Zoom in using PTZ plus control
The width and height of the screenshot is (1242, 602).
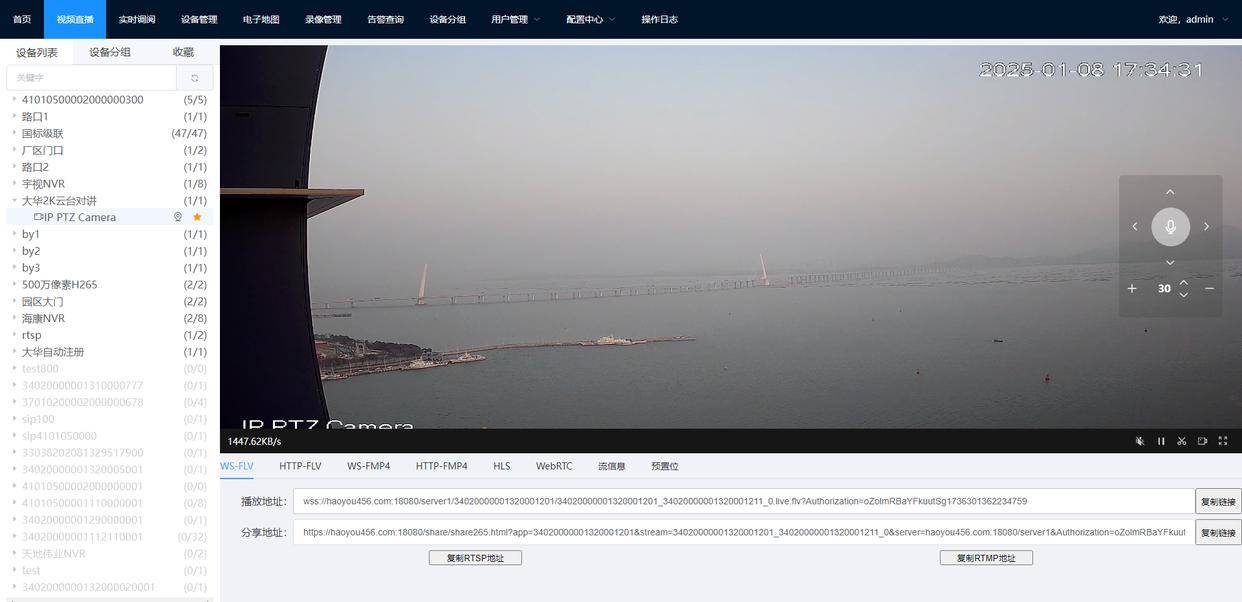coord(1130,286)
